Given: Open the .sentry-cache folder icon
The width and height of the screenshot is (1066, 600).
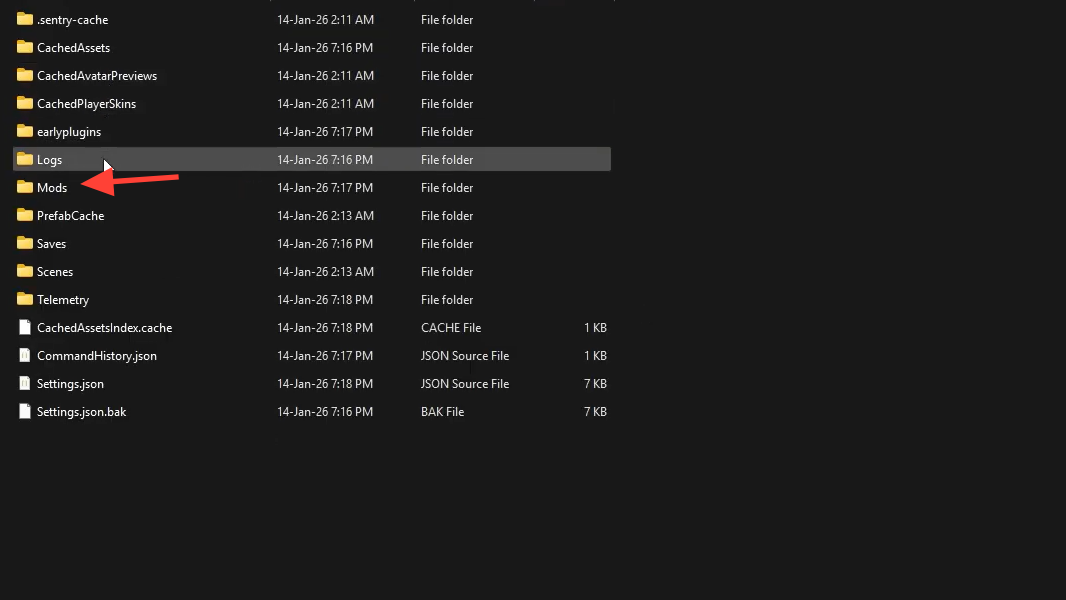Looking at the screenshot, I should 25,19.
